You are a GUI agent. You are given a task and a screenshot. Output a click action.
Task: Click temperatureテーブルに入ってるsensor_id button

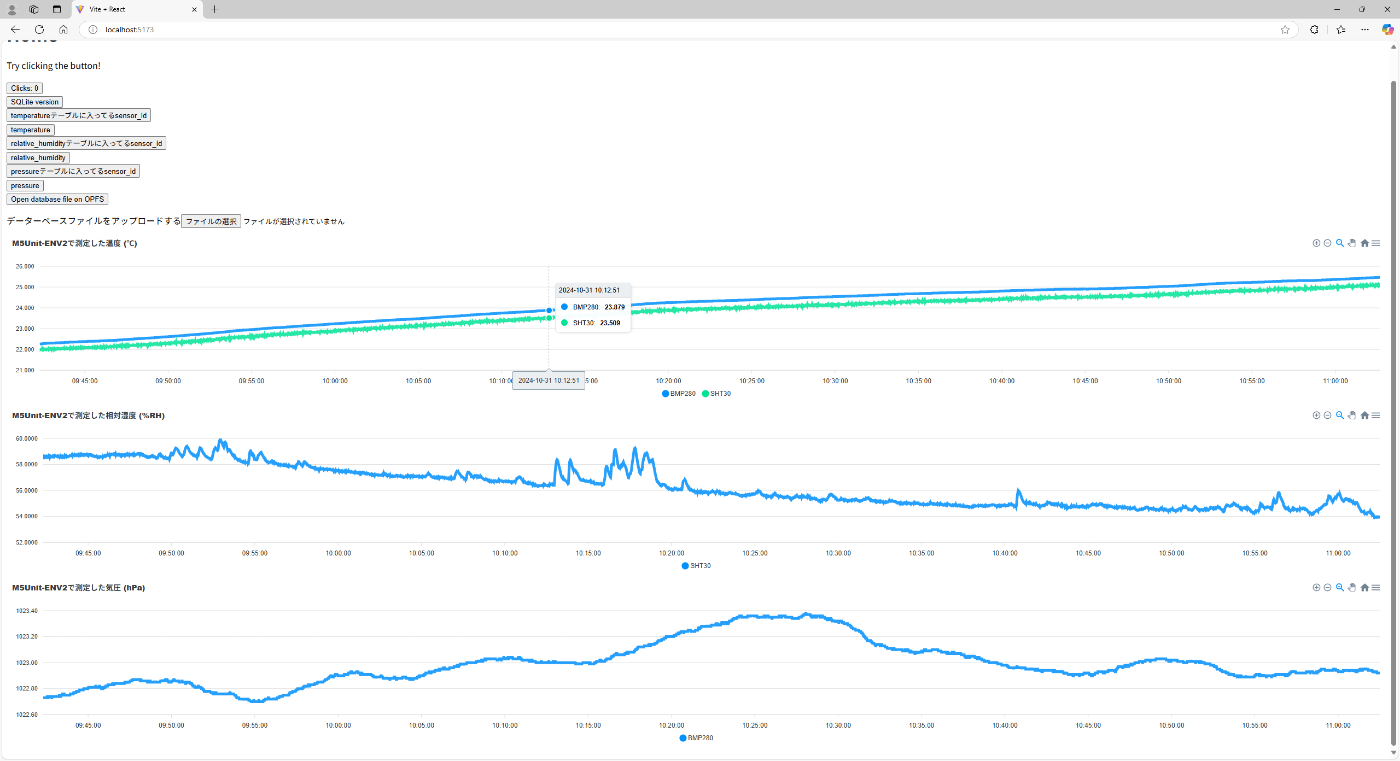pos(78,116)
